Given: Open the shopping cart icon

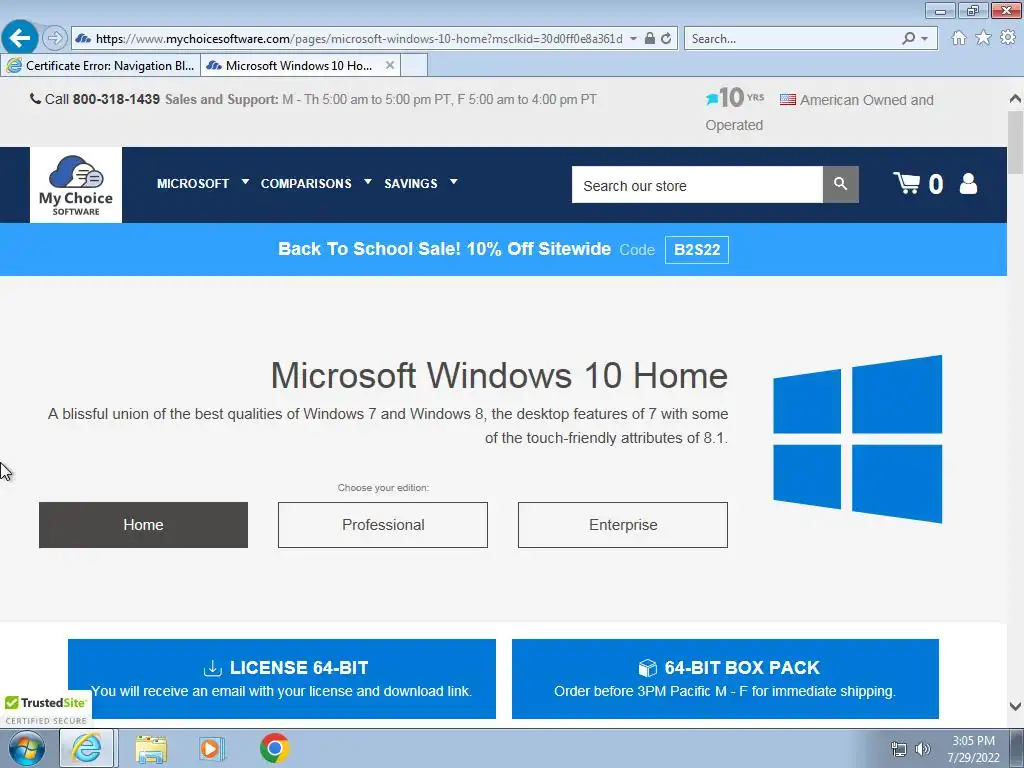Looking at the screenshot, I should click(906, 184).
